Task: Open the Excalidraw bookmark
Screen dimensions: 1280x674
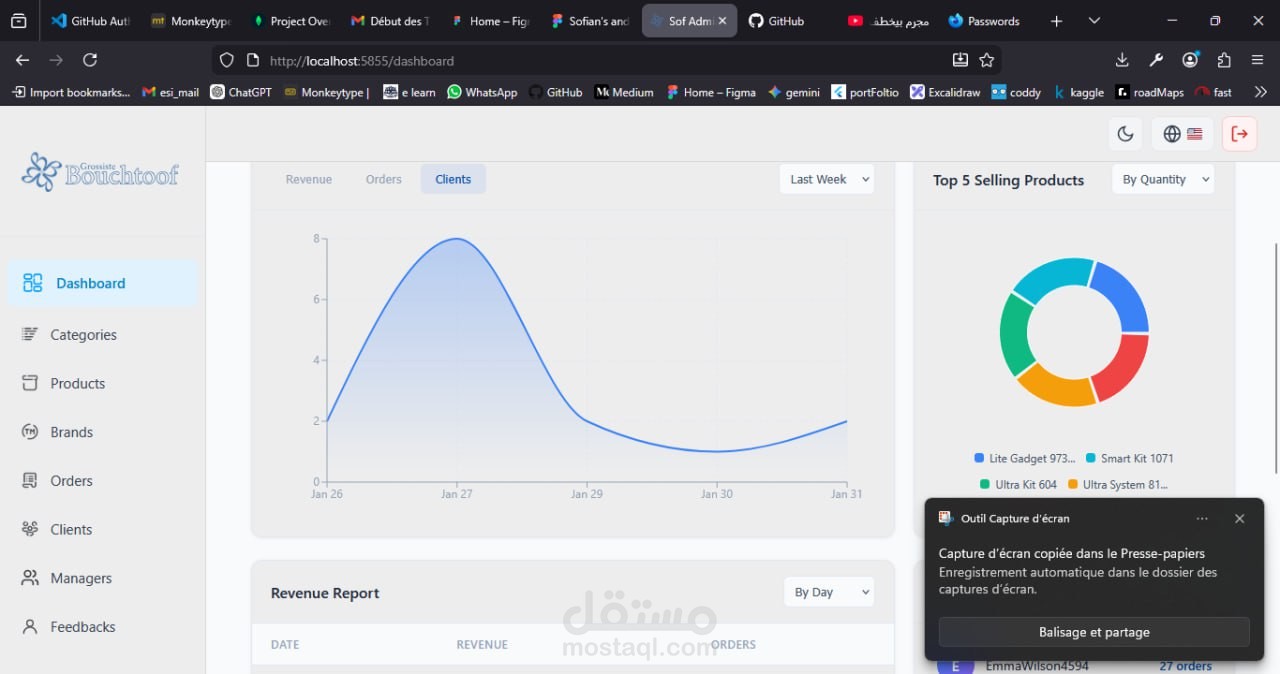Action: (x=945, y=92)
